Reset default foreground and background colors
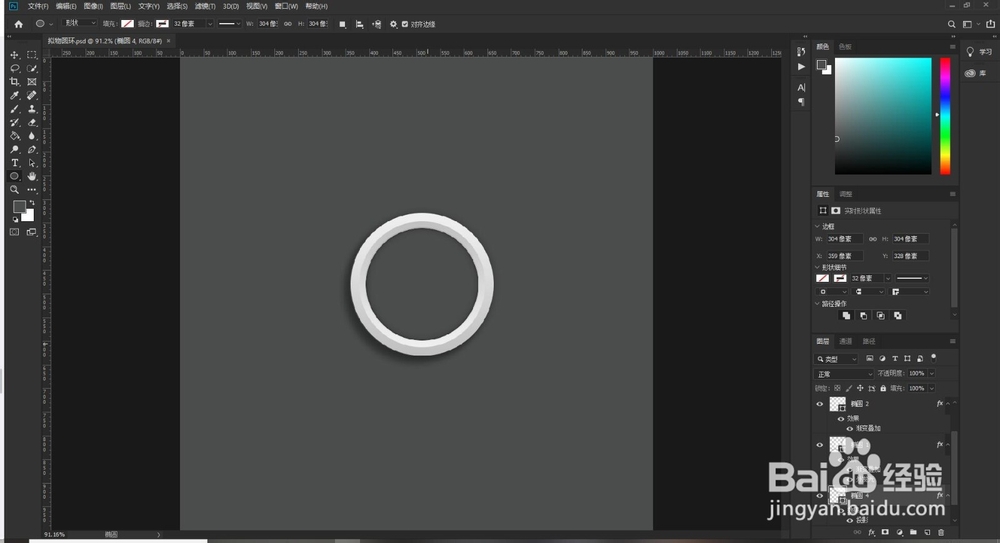 [15, 219]
